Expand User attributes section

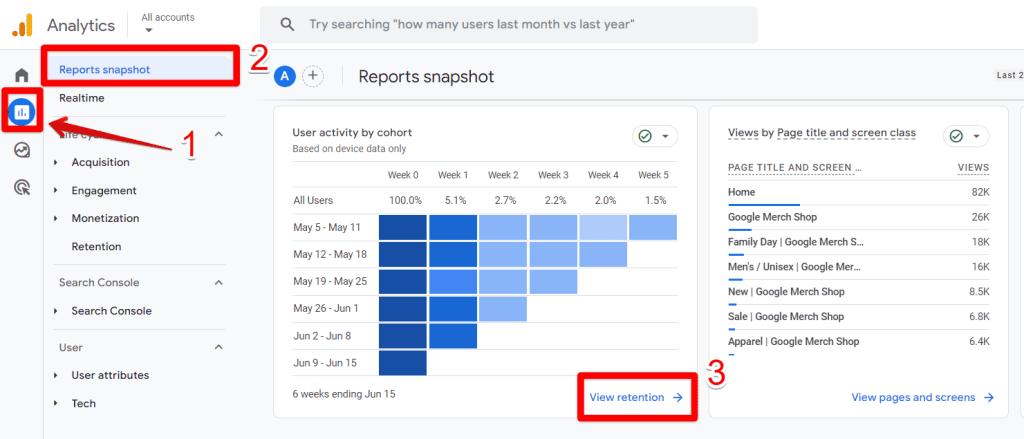pyautogui.click(x=56, y=375)
